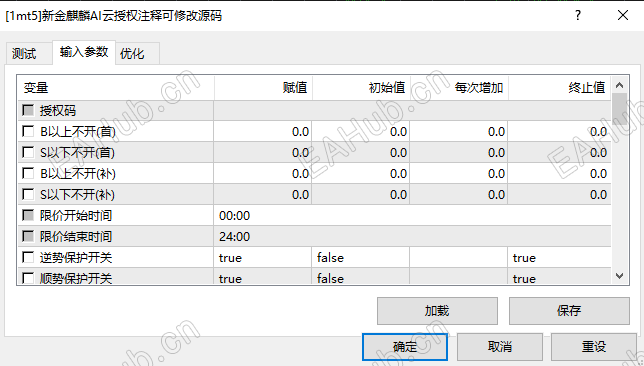Viewport: 644px width, 366px height.
Task: Click the 保存 button
Action: (x=569, y=311)
